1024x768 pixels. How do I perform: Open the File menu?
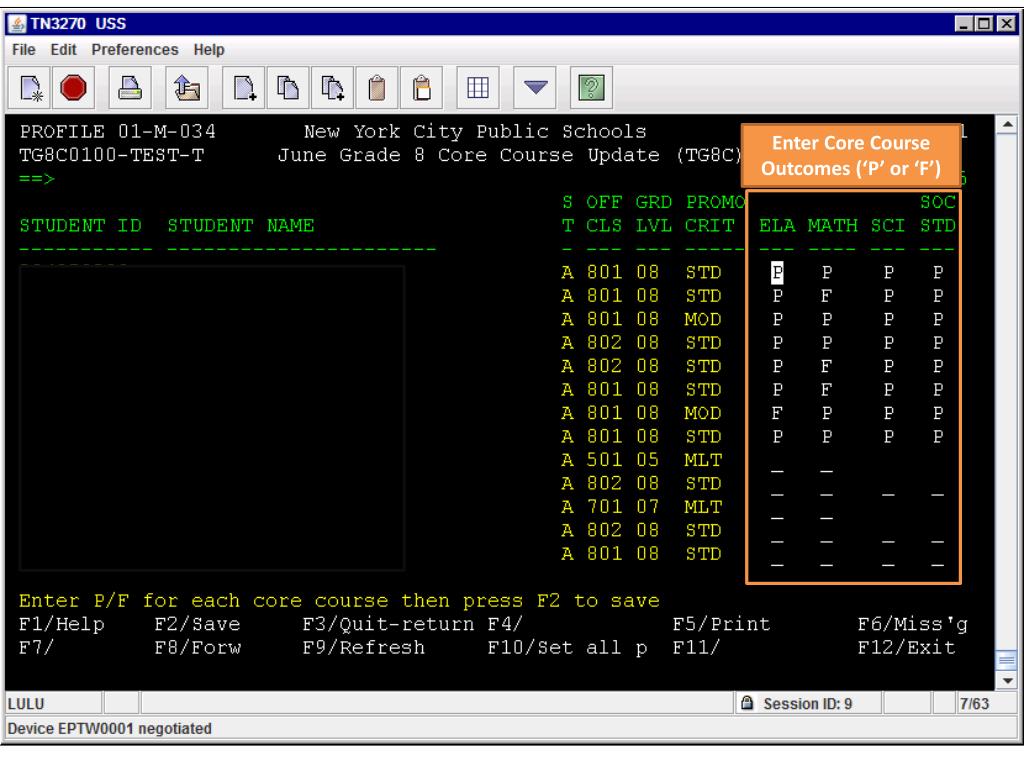click(x=24, y=50)
